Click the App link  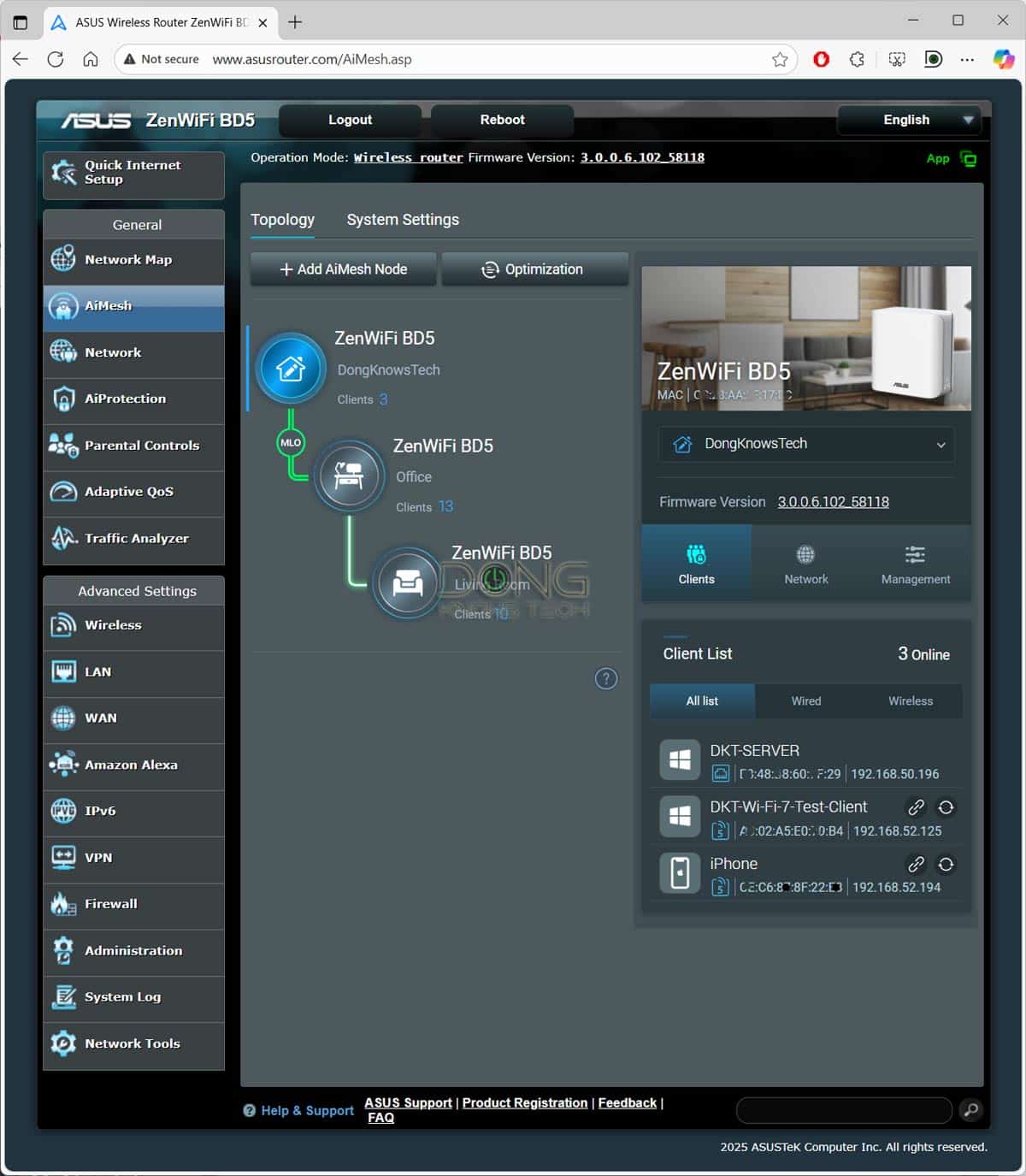[938, 158]
